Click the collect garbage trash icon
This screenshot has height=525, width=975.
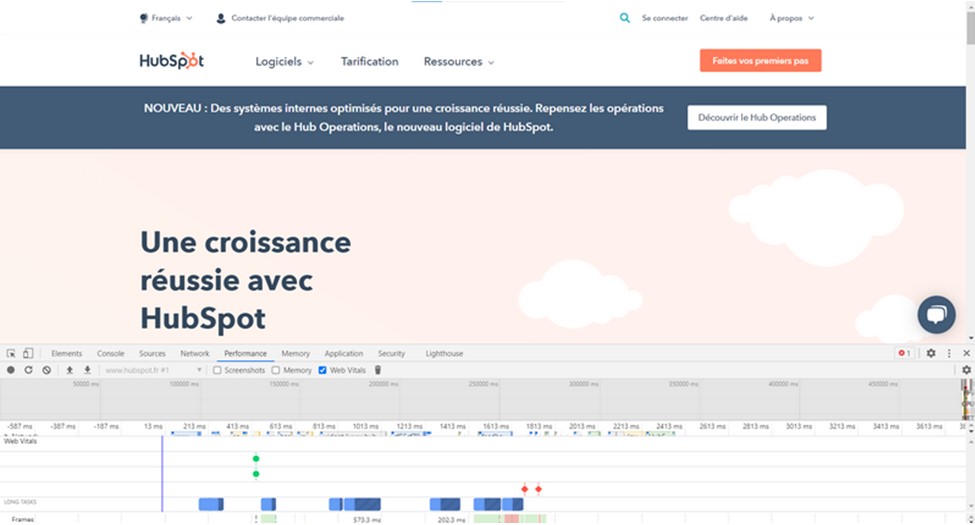pos(378,370)
